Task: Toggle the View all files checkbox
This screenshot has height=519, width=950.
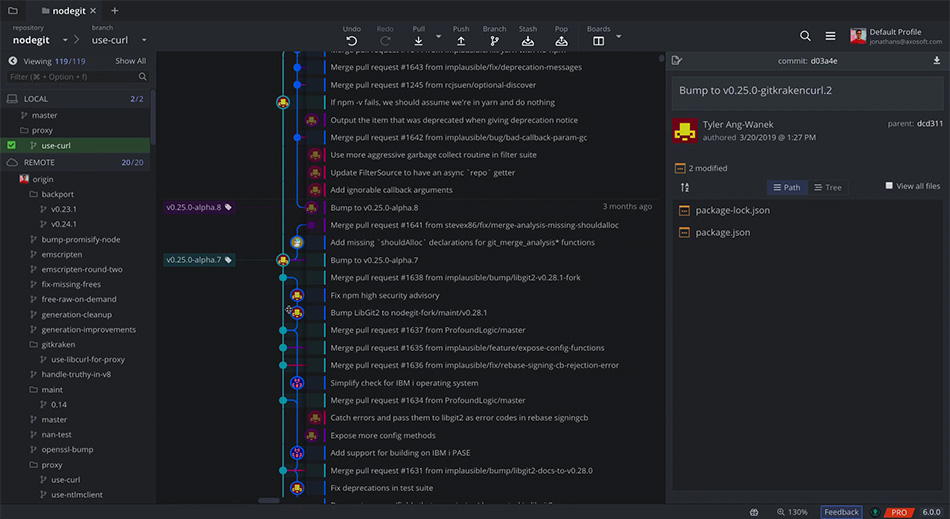Action: 889,186
